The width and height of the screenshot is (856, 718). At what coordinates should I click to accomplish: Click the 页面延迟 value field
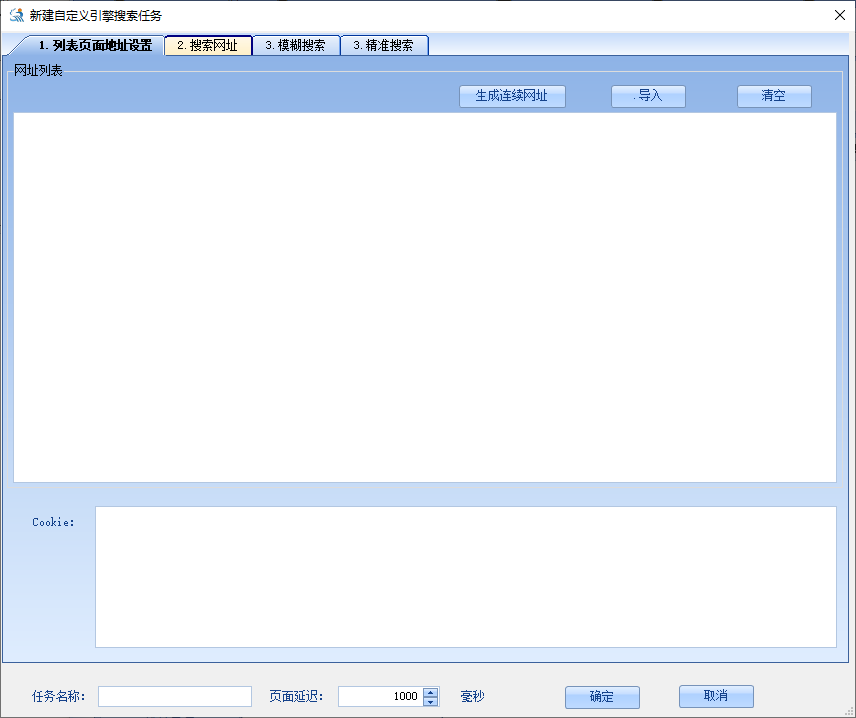[x=380, y=696]
